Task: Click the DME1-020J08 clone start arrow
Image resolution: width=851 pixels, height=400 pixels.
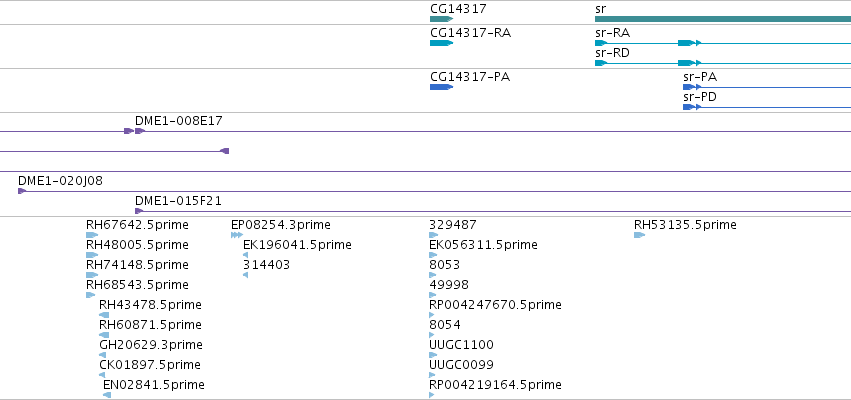Action: coord(22,191)
